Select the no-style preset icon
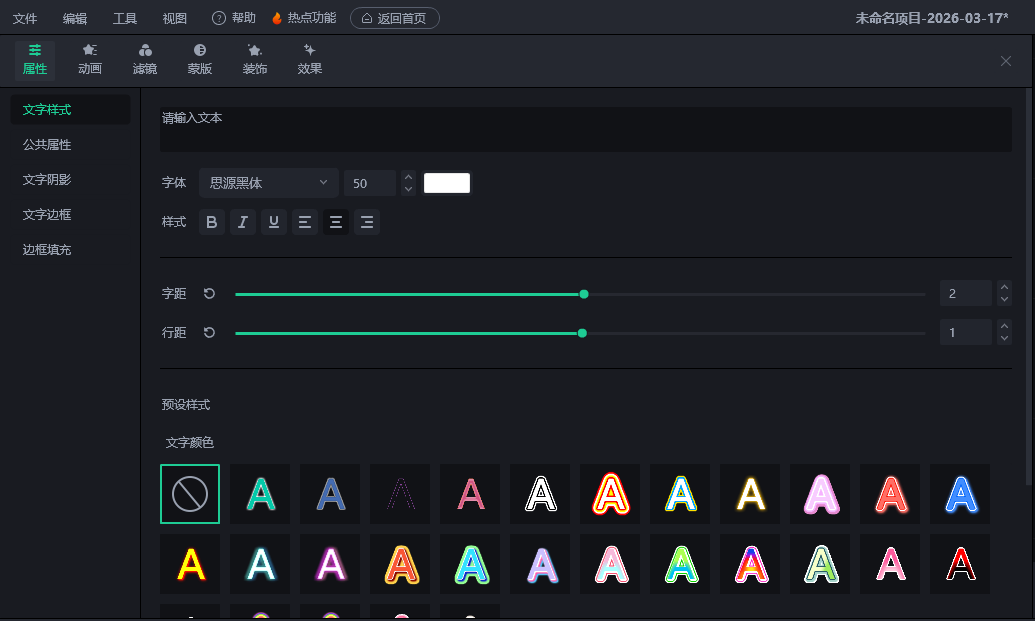1035x621 pixels. 190,494
